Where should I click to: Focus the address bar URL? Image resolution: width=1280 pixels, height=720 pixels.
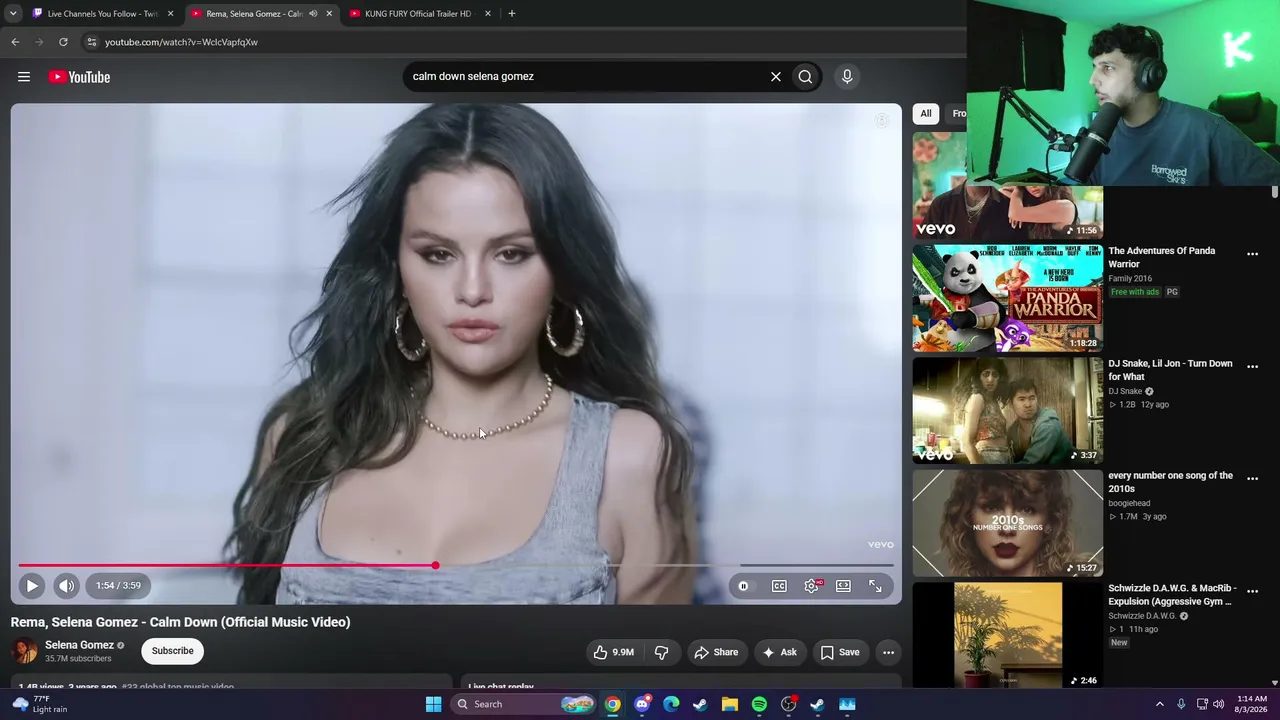point(181,42)
